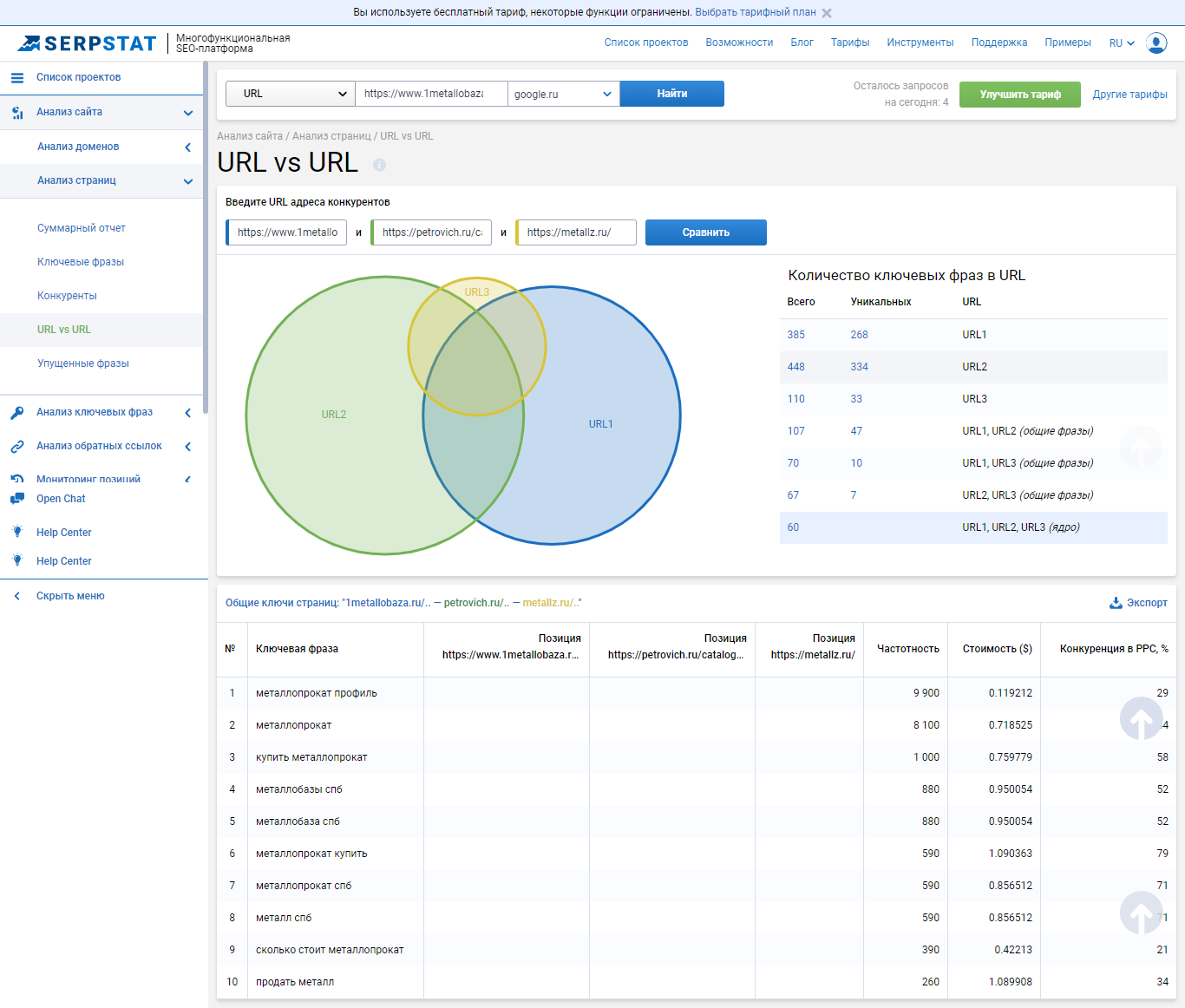The width and height of the screenshot is (1185, 1008).
Task: Click the Serpstat logo
Action: (87, 43)
